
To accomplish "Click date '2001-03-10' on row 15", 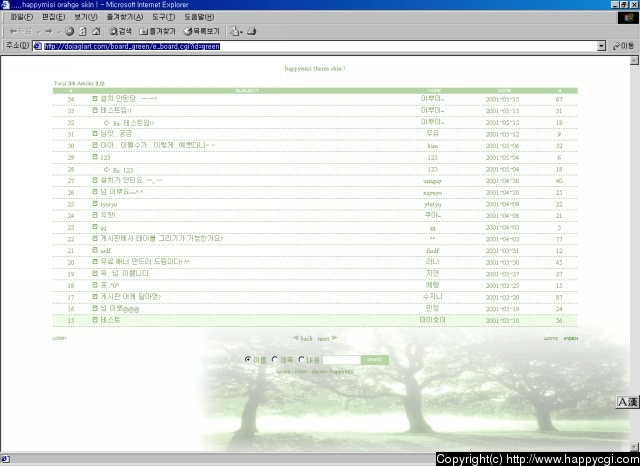I will click(x=502, y=320).
